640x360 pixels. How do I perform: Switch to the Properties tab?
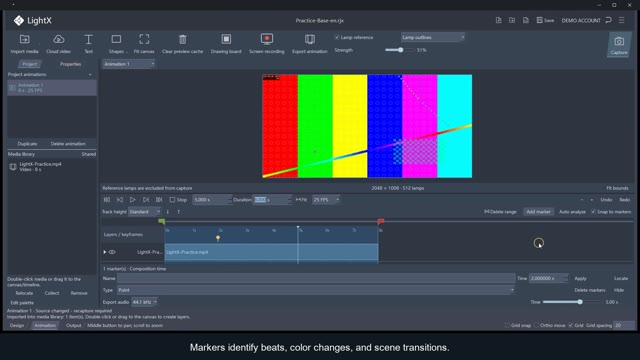click(70, 64)
